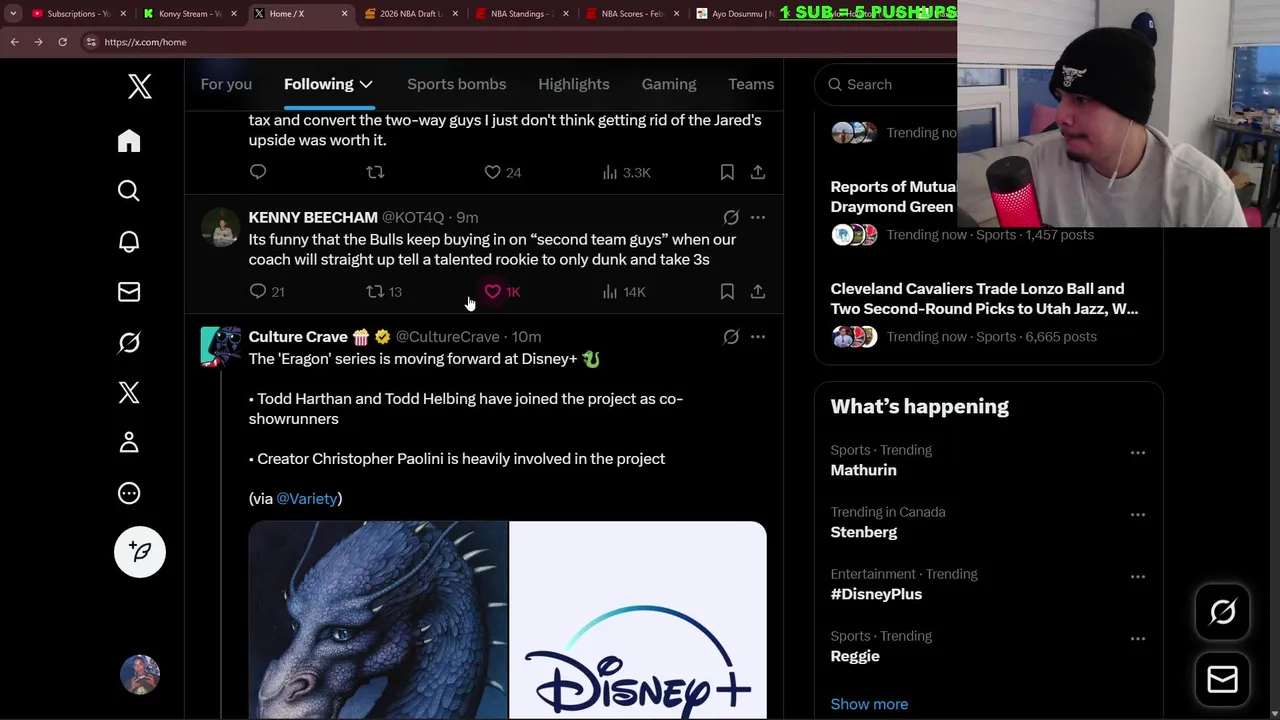Open Reggie trending topic
Viewport: 1280px width, 720px height.
pyautogui.click(x=855, y=656)
